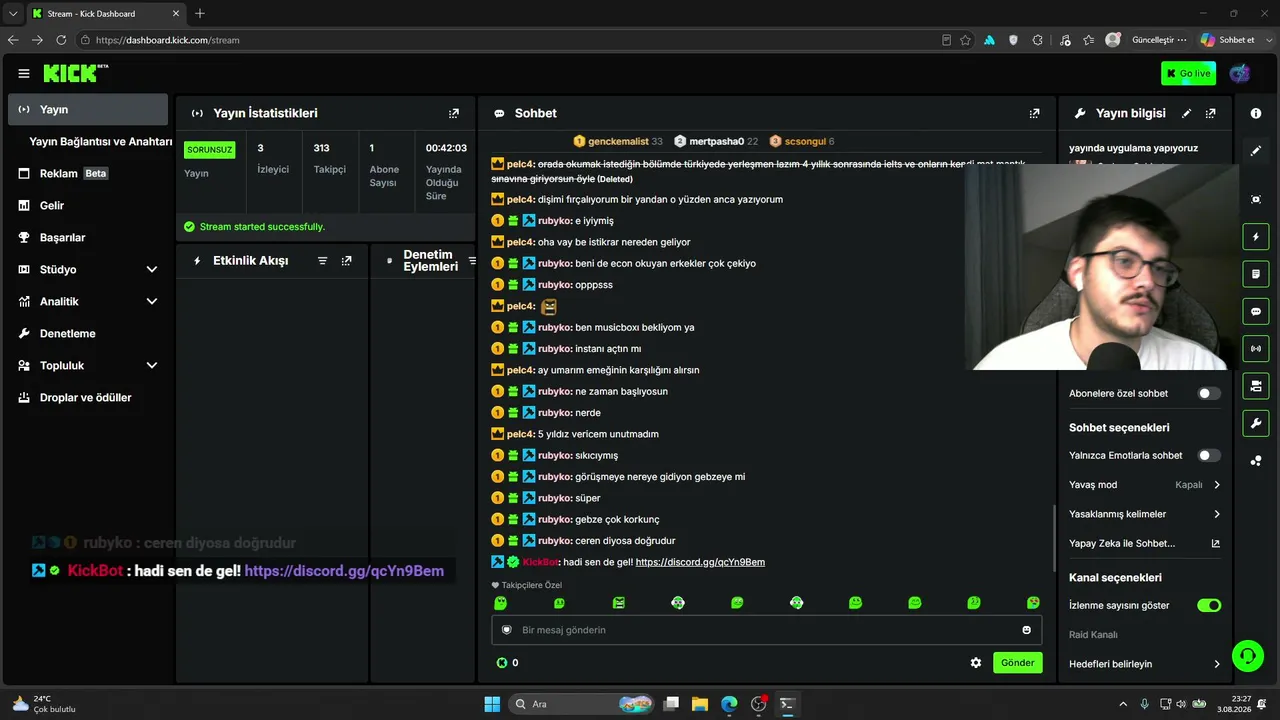This screenshot has width=1280, height=720.
Task: Show hidden system tray icons
Action: pos(1123,704)
